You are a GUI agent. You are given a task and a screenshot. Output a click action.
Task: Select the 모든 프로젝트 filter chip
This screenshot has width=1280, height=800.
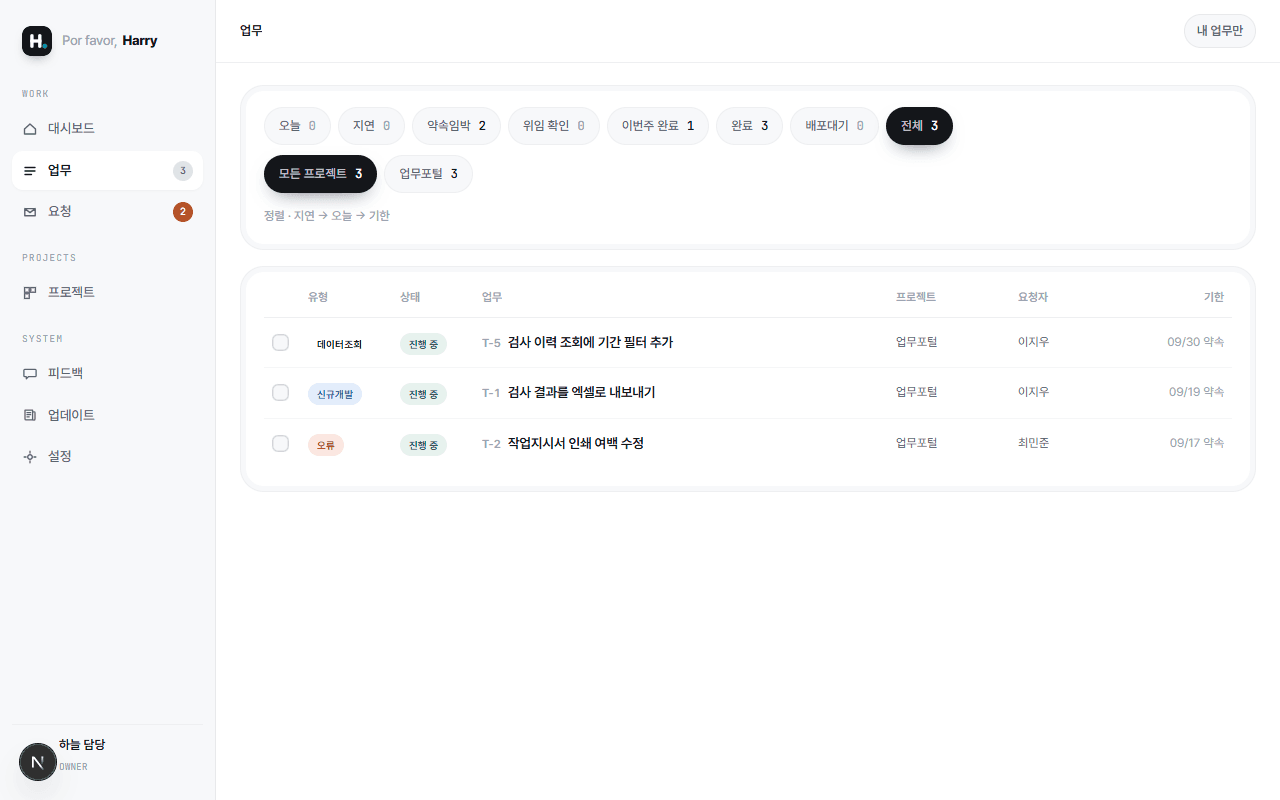320,174
